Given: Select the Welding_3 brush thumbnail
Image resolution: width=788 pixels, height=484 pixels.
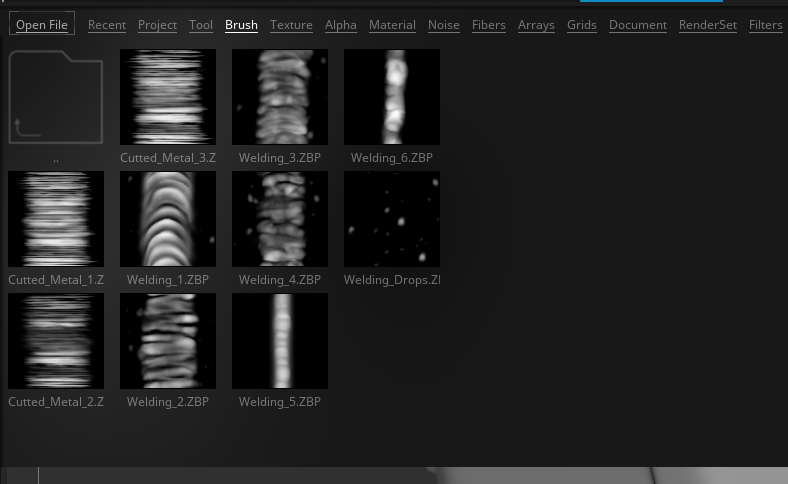Looking at the screenshot, I should (280, 97).
